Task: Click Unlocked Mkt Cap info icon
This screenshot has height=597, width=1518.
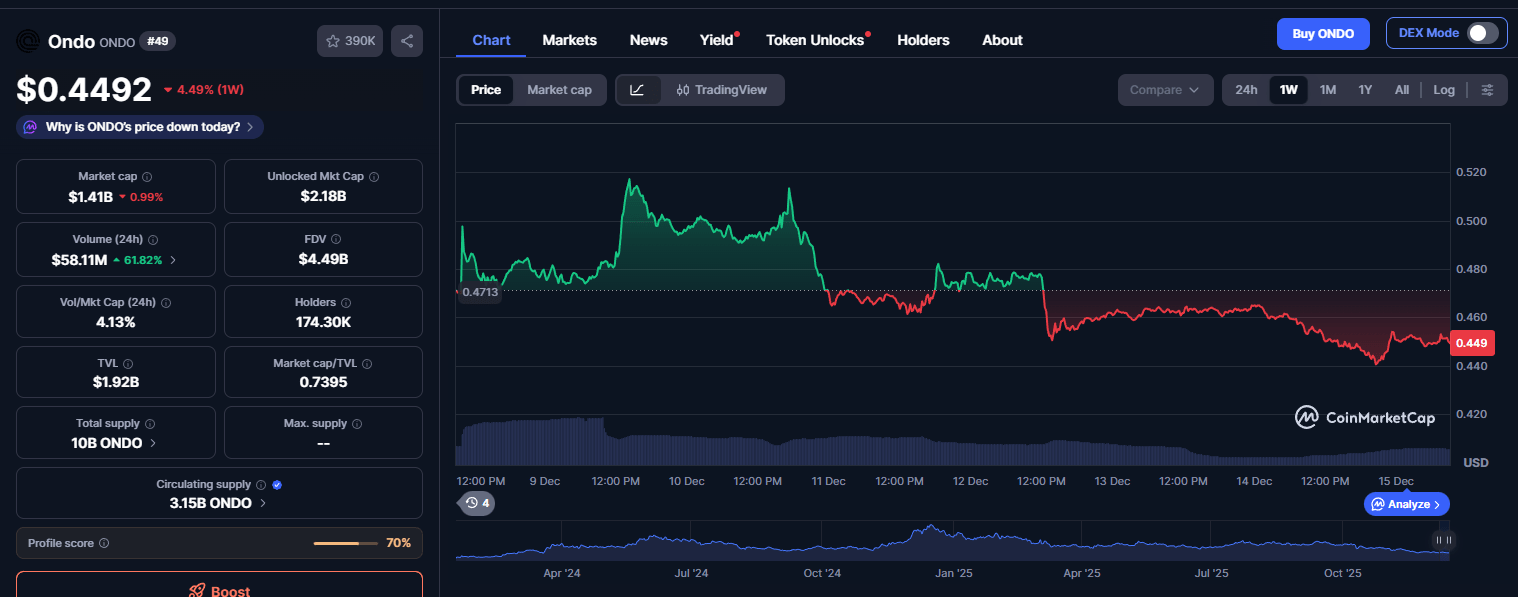Action: point(374,176)
